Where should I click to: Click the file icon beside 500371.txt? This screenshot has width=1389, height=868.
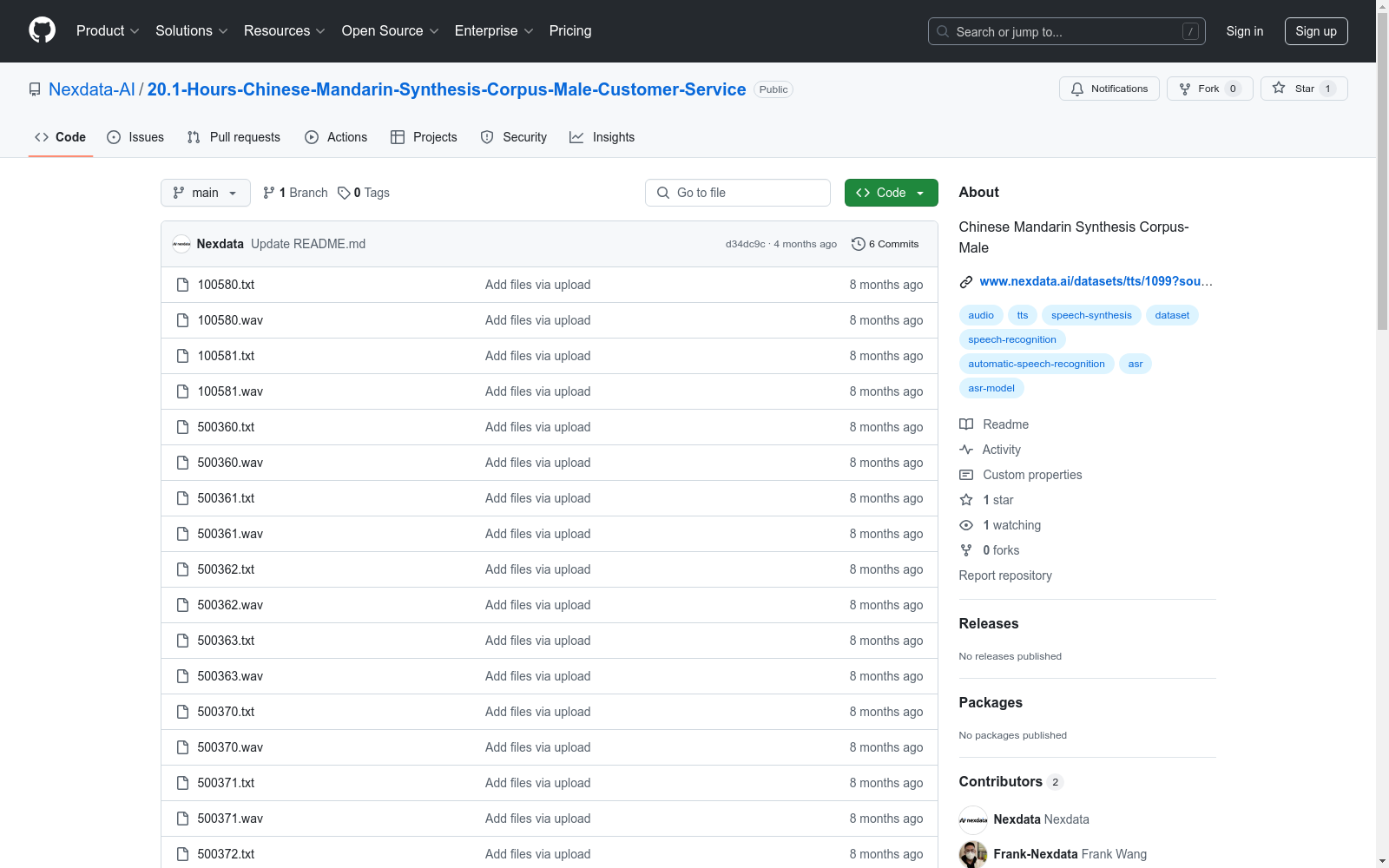[182, 783]
